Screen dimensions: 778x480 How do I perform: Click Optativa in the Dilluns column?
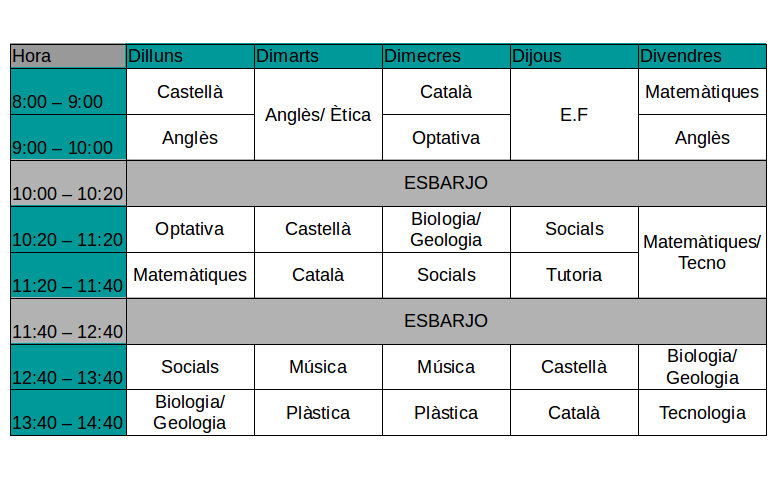pos(190,229)
